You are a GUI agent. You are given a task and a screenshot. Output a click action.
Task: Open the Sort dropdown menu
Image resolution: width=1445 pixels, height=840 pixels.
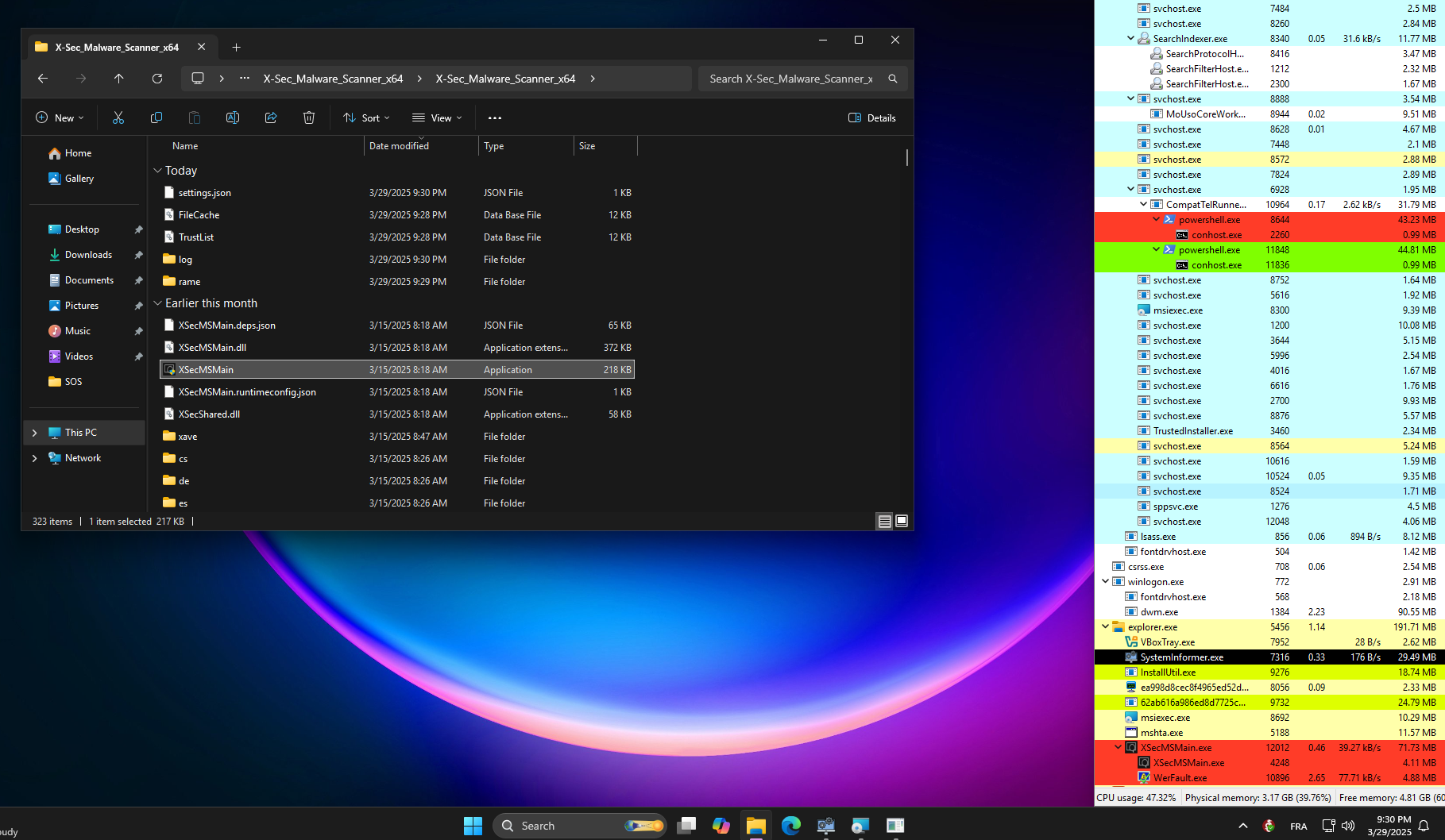coord(366,118)
